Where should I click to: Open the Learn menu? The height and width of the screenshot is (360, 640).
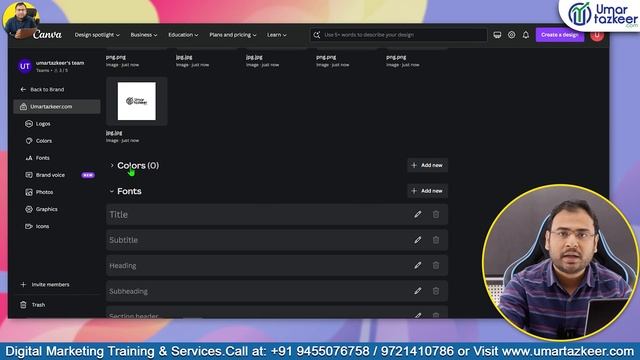point(277,35)
